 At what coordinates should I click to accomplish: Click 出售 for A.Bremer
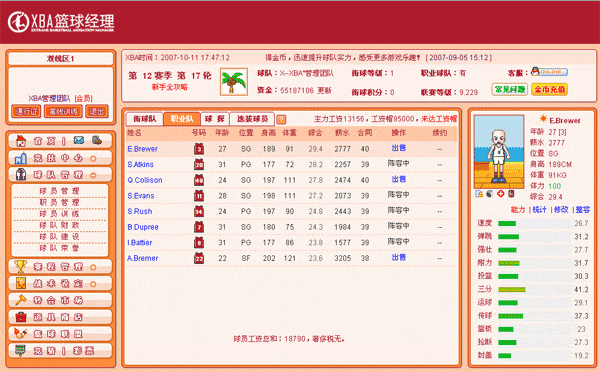(399, 257)
